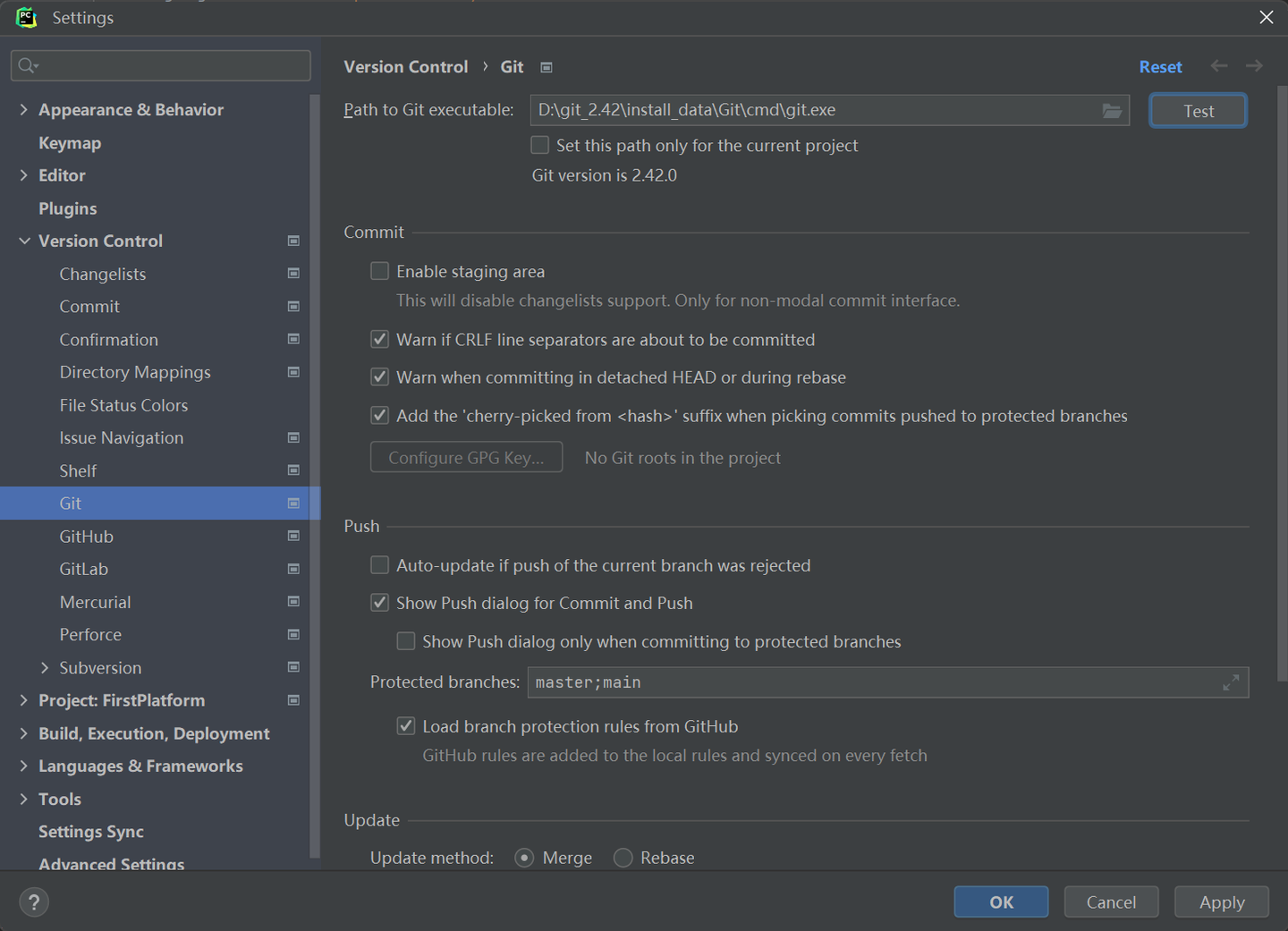The width and height of the screenshot is (1288, 931).
Task: Expand the Subversion settings node
Action: (45, 668)
